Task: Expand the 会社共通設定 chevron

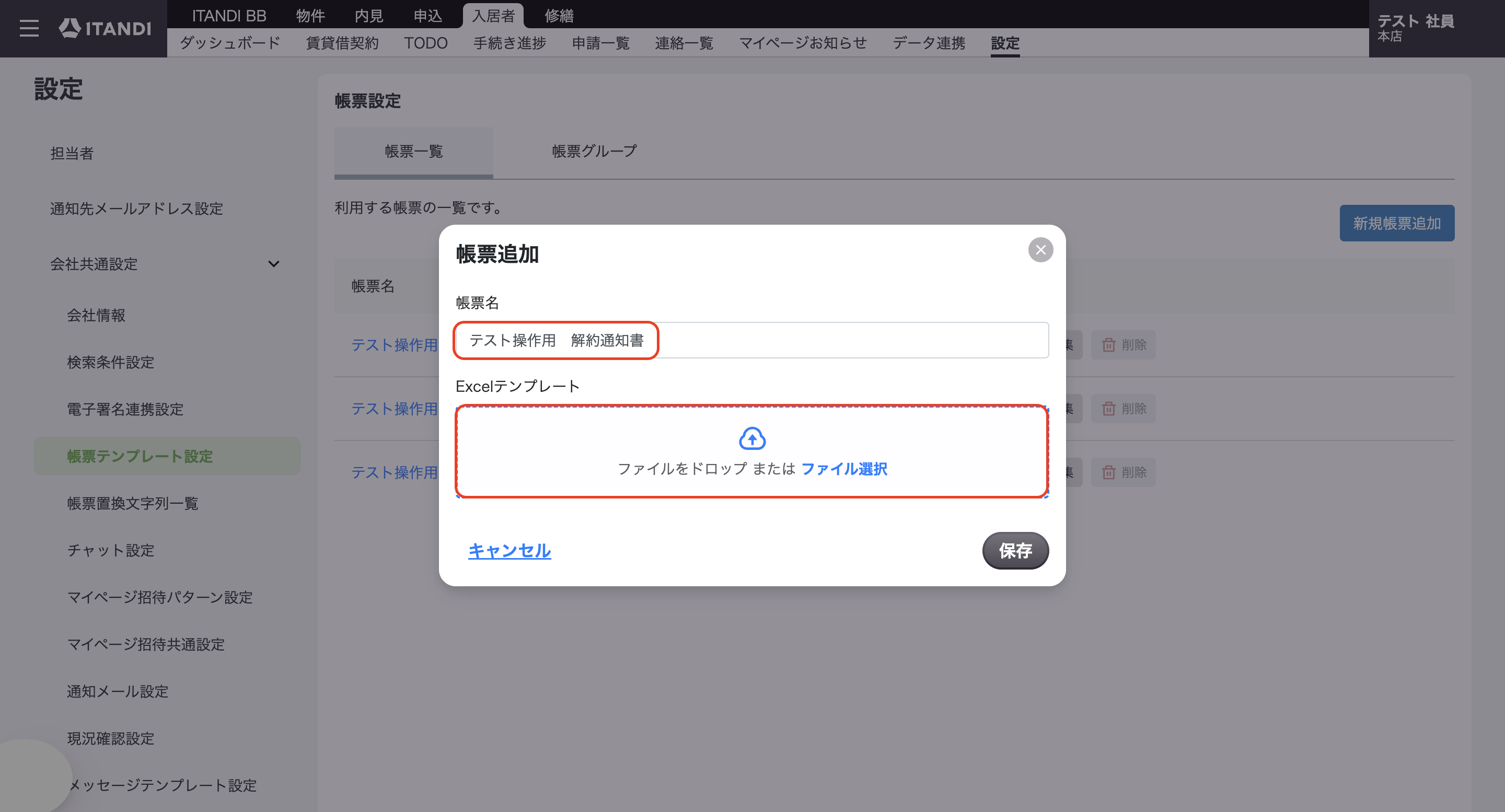Action: pos(273,264)
